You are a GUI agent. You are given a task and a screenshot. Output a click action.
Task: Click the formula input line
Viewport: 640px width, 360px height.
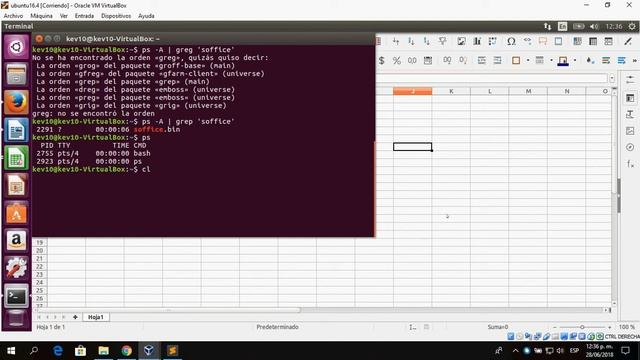coord(492,78)
